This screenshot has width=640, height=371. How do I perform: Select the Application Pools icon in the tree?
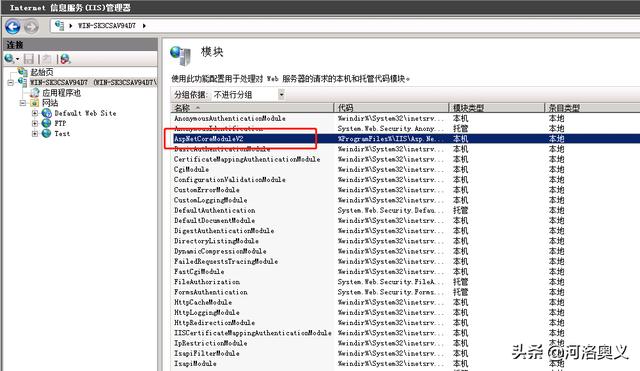[35, 93]
